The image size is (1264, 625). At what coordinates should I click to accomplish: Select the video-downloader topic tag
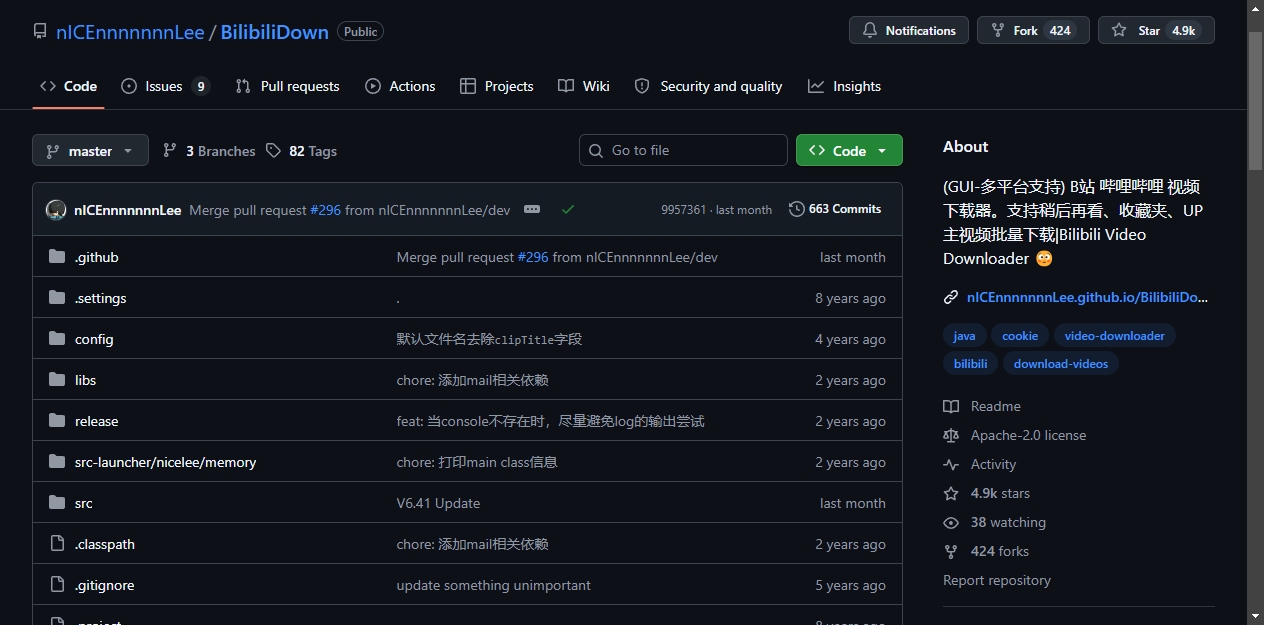point(1114,336)
